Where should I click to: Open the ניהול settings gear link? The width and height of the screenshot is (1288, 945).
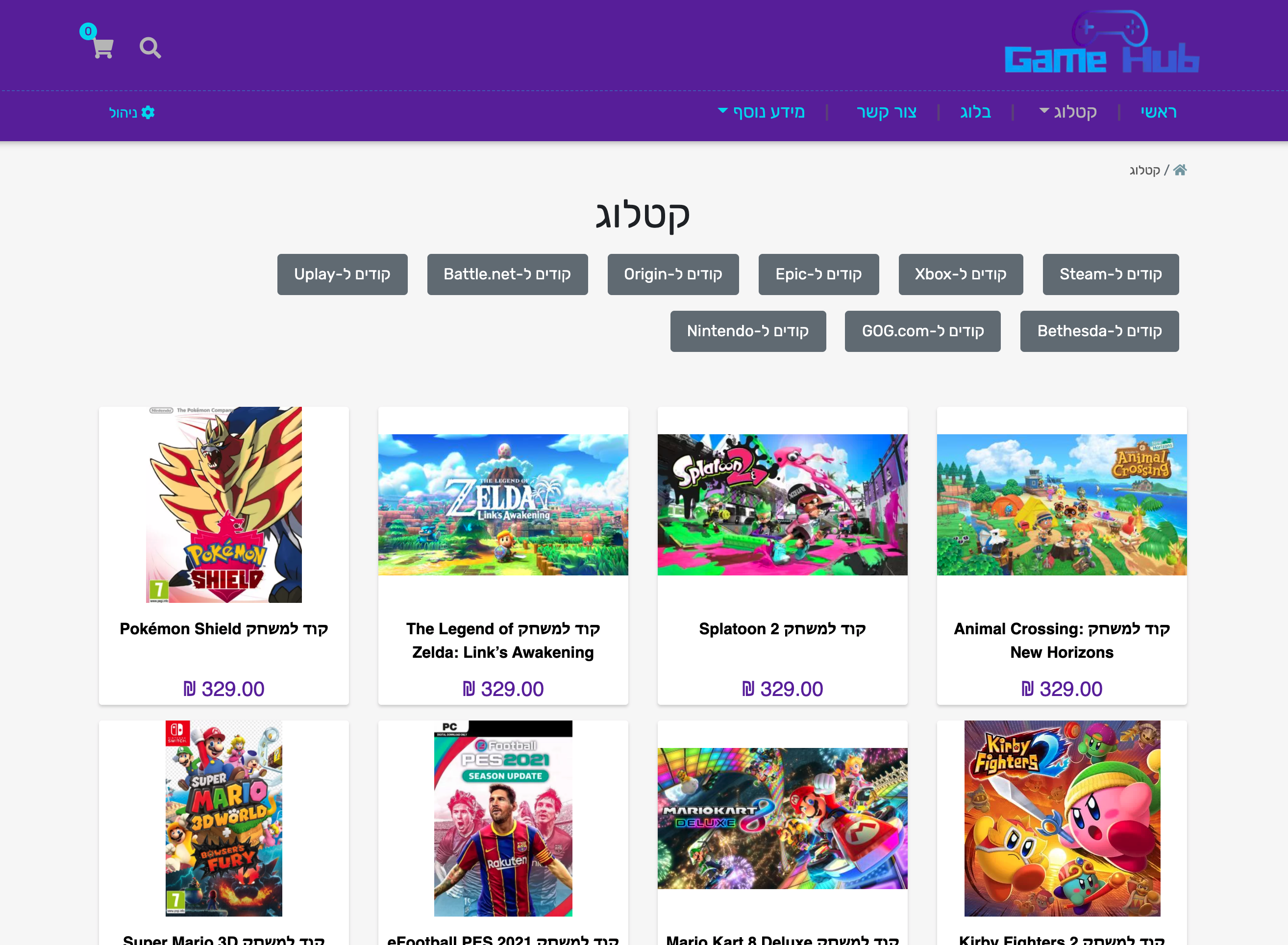click(x=131, y=112)
